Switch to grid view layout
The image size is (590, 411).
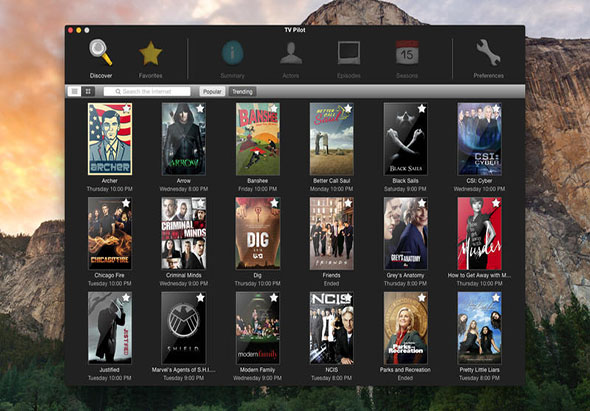(x=88, y=91)
